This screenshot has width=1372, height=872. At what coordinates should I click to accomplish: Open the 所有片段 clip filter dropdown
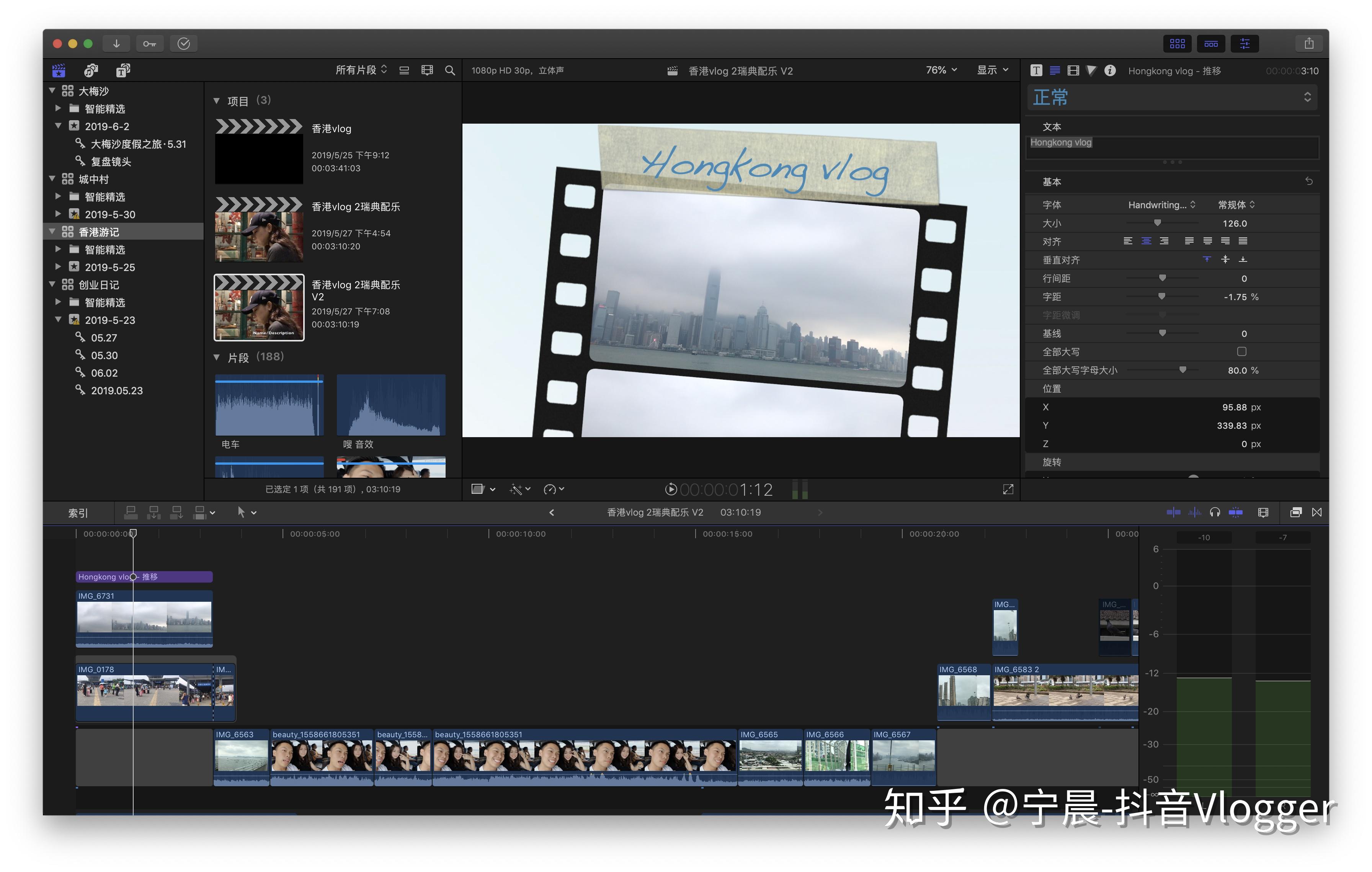click(361, 70)
